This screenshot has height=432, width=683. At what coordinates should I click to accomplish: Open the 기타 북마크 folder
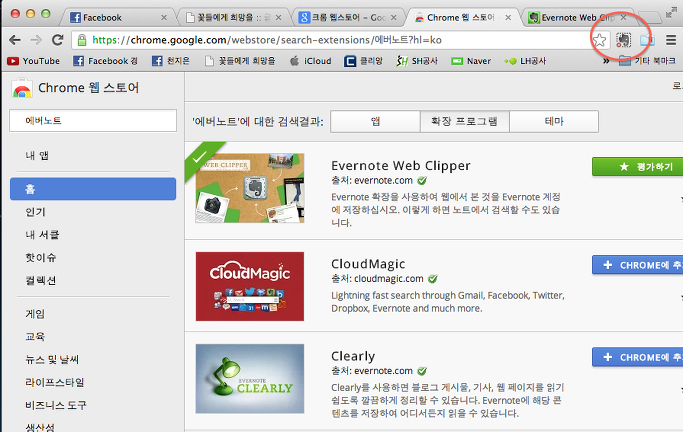coord(647,61)
